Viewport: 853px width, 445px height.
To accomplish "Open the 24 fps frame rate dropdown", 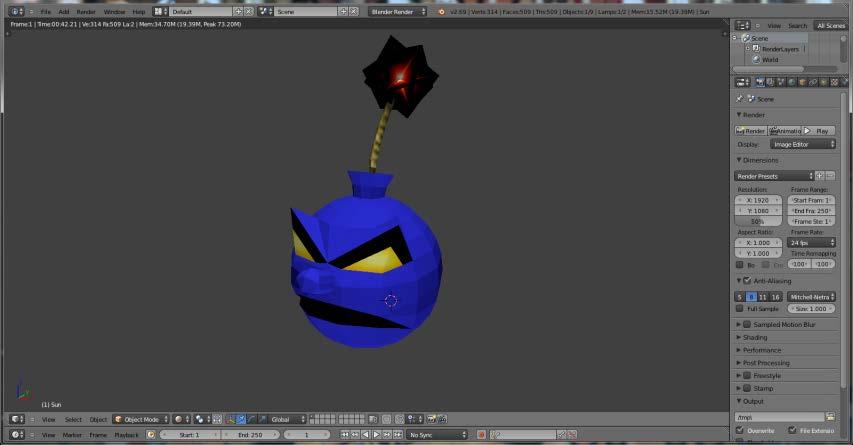I will pyautogui.click(x=812, y=243).
